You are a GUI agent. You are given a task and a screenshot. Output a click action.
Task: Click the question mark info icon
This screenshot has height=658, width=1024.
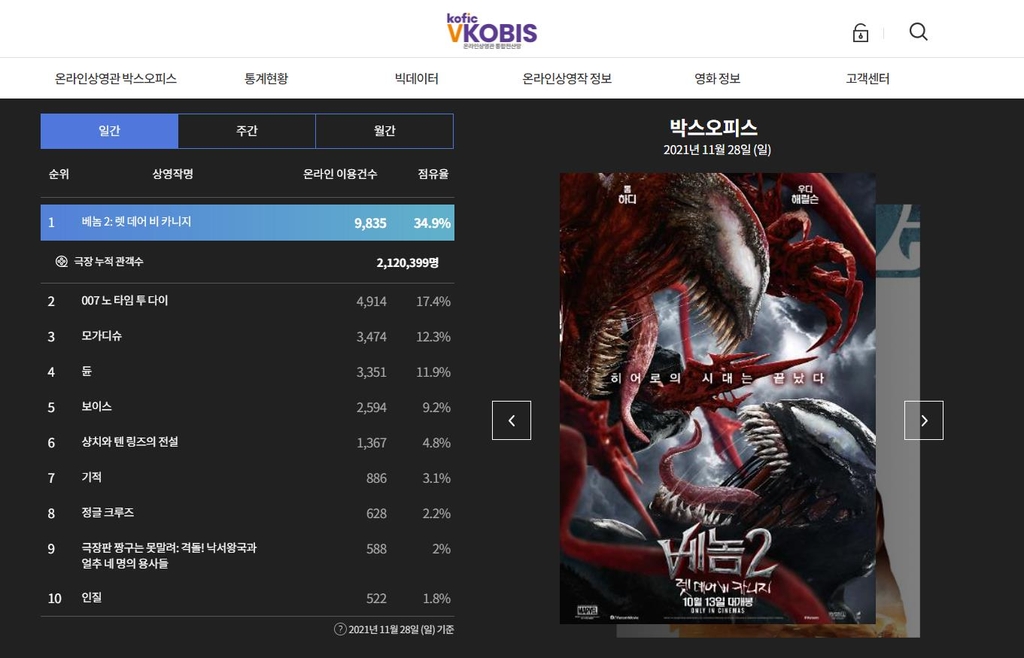point(340,629)
